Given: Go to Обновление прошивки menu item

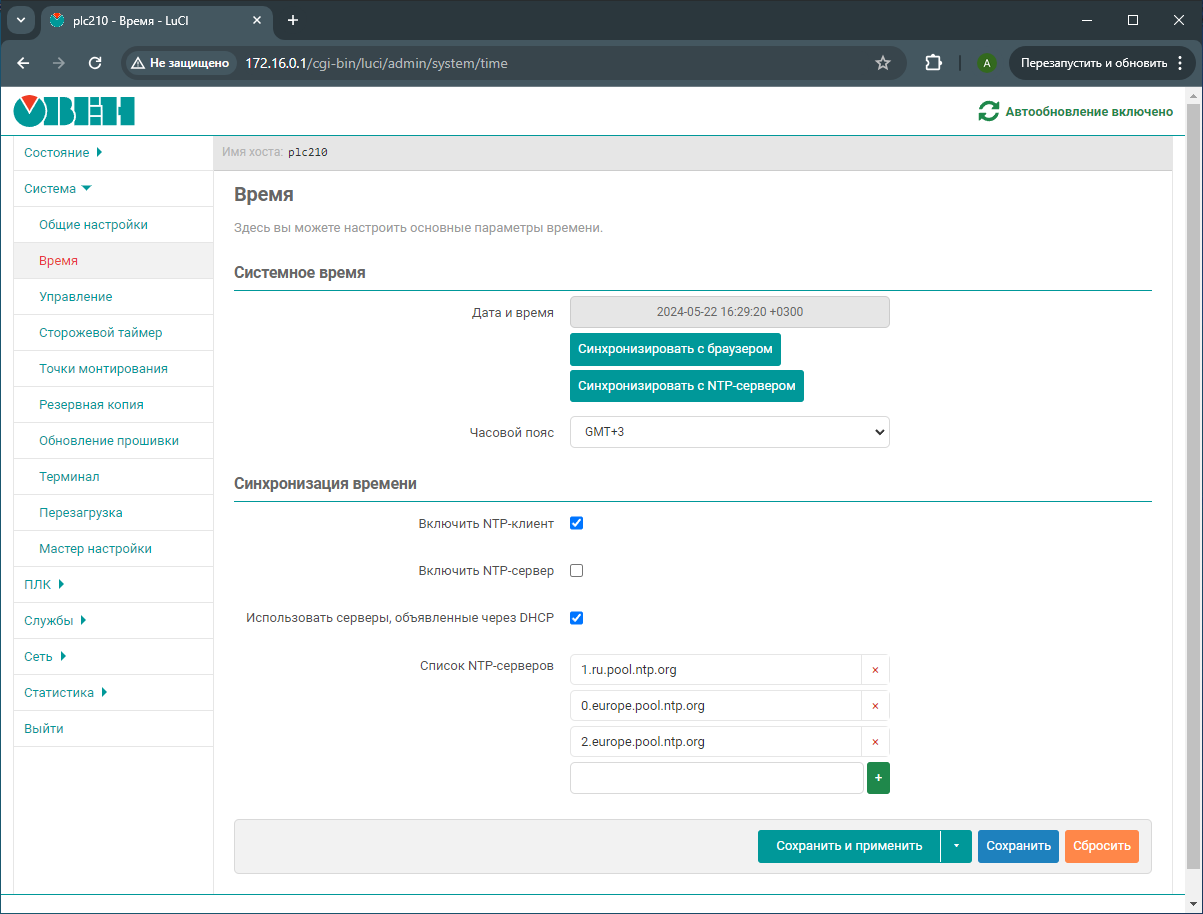Looking at the screenshot, I should click(109, 441).
